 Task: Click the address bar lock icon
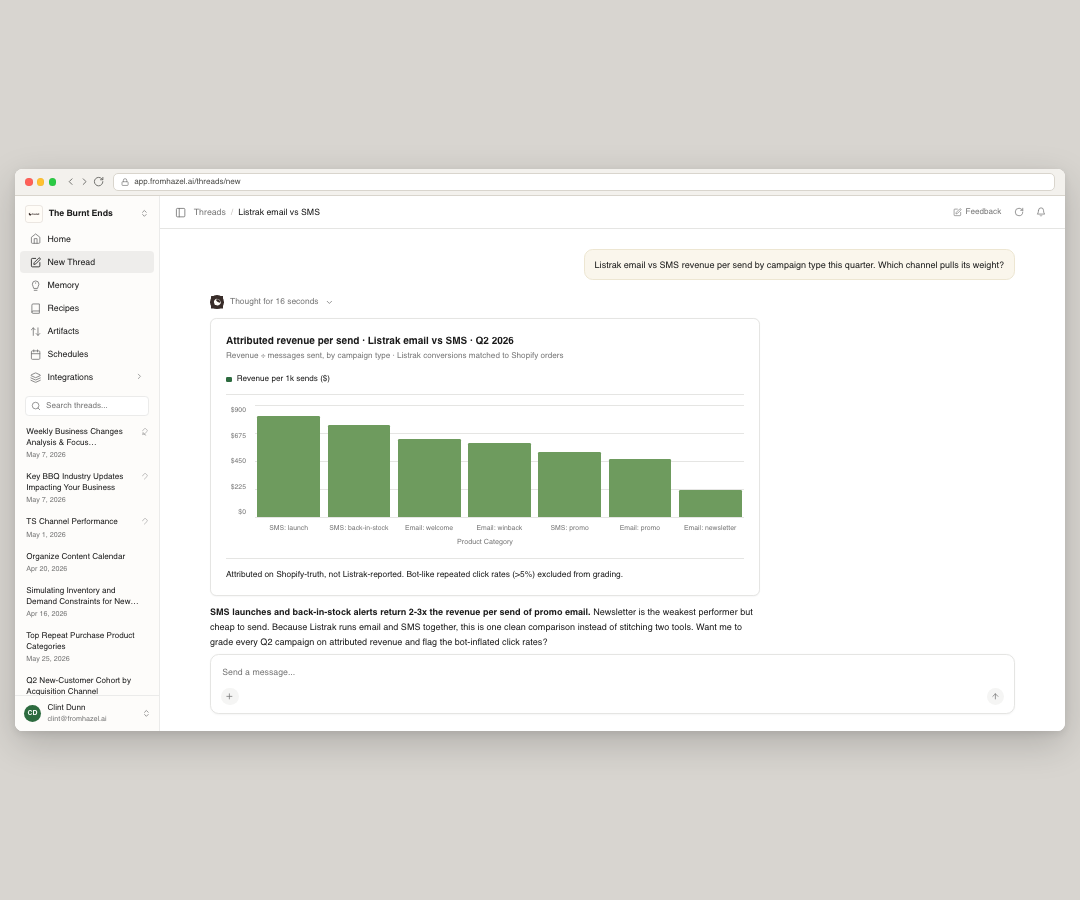pyautogui.click(x=125, y=182)
